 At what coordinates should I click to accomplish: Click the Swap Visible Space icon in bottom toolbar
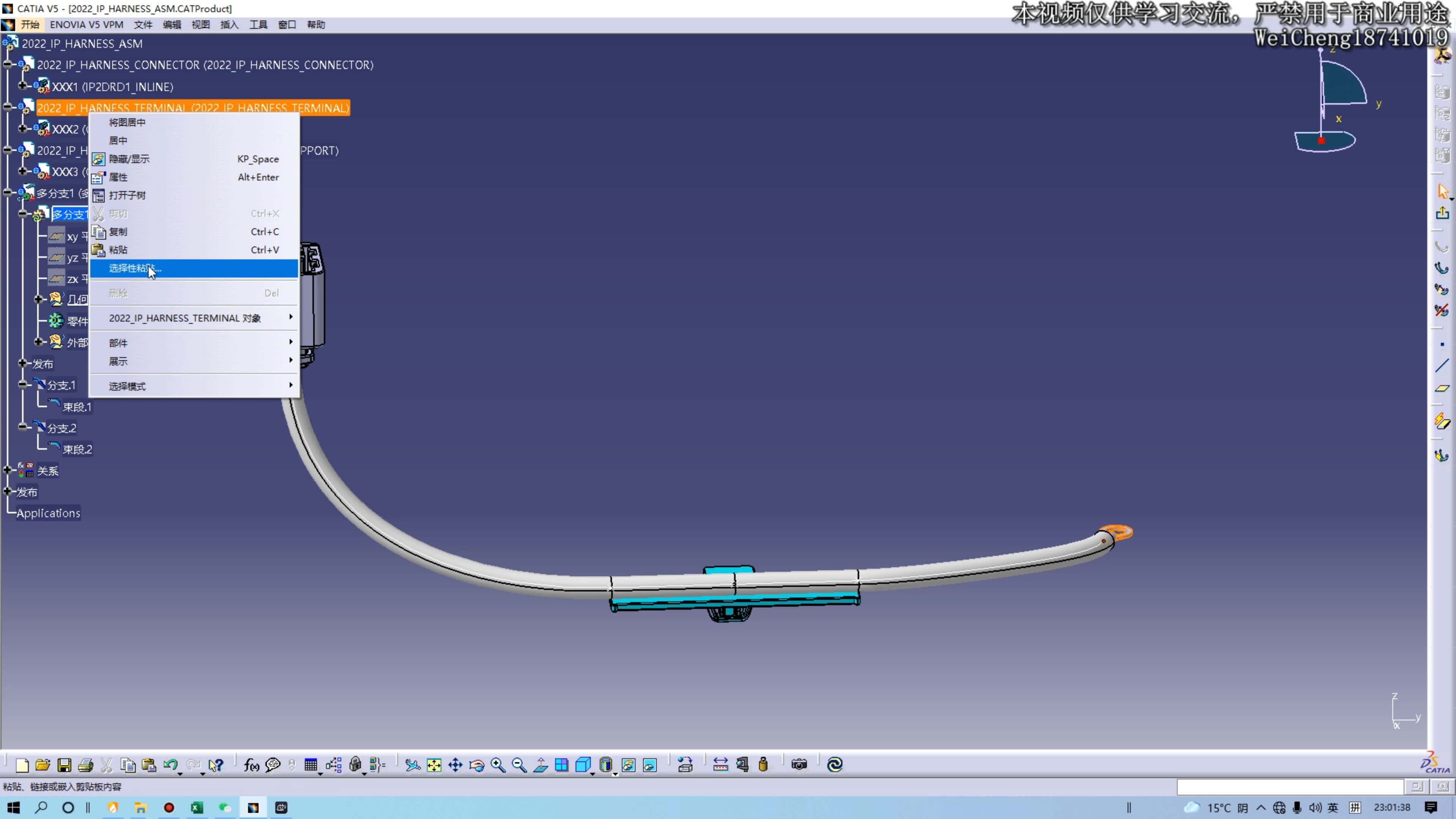click(x=650, y=765)
